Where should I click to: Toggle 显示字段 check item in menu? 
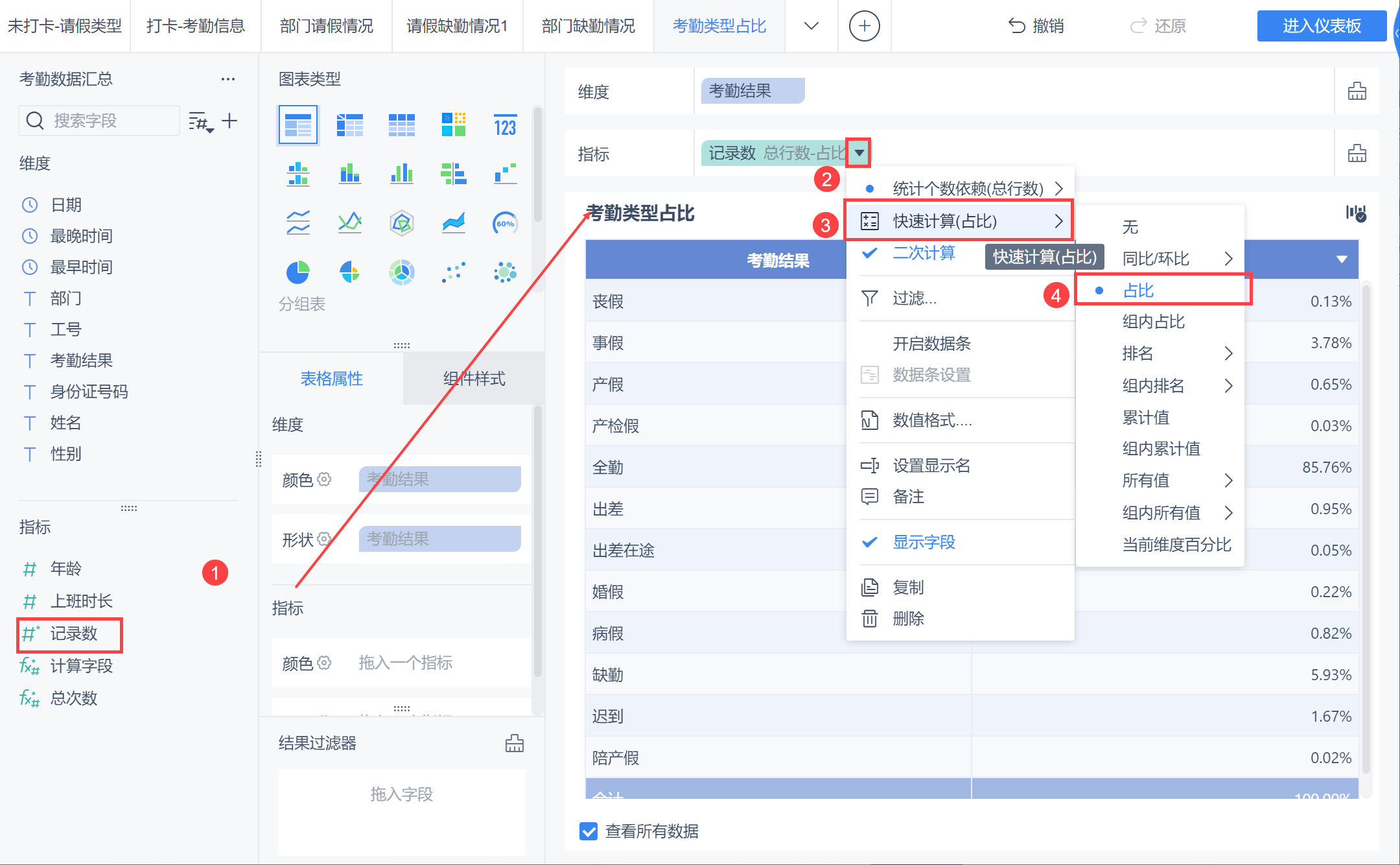pyautogui.click(x=924, y=542)
